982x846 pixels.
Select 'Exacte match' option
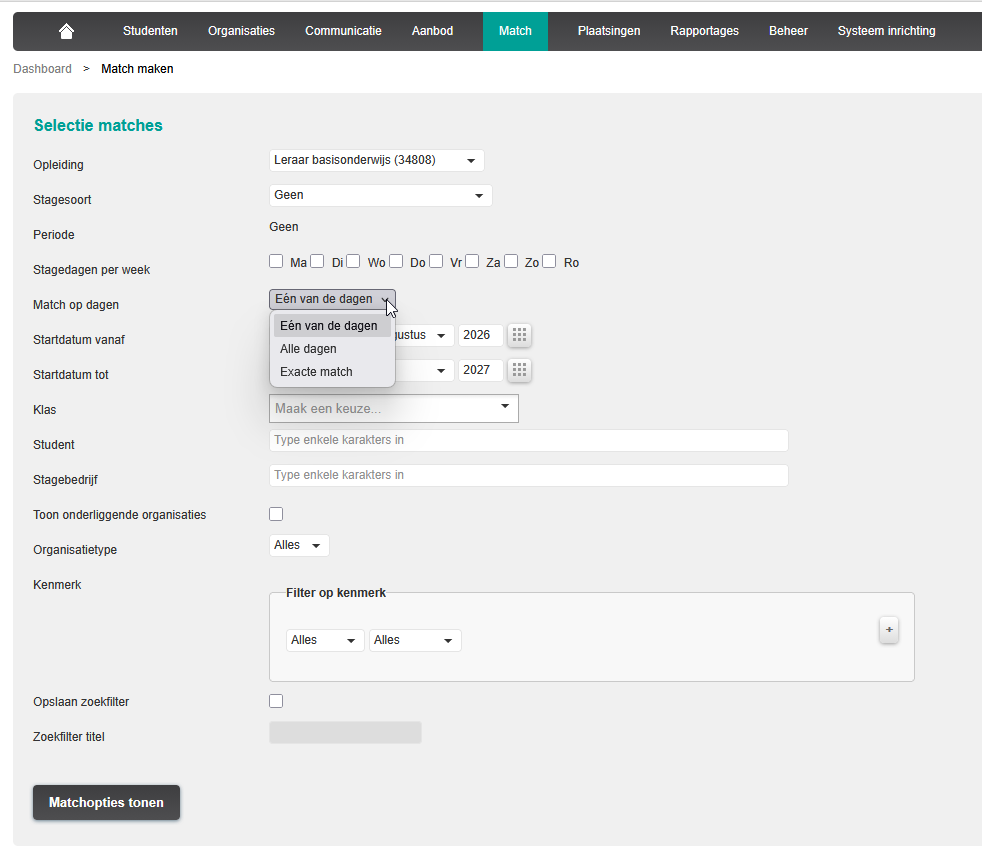point(332,372)
